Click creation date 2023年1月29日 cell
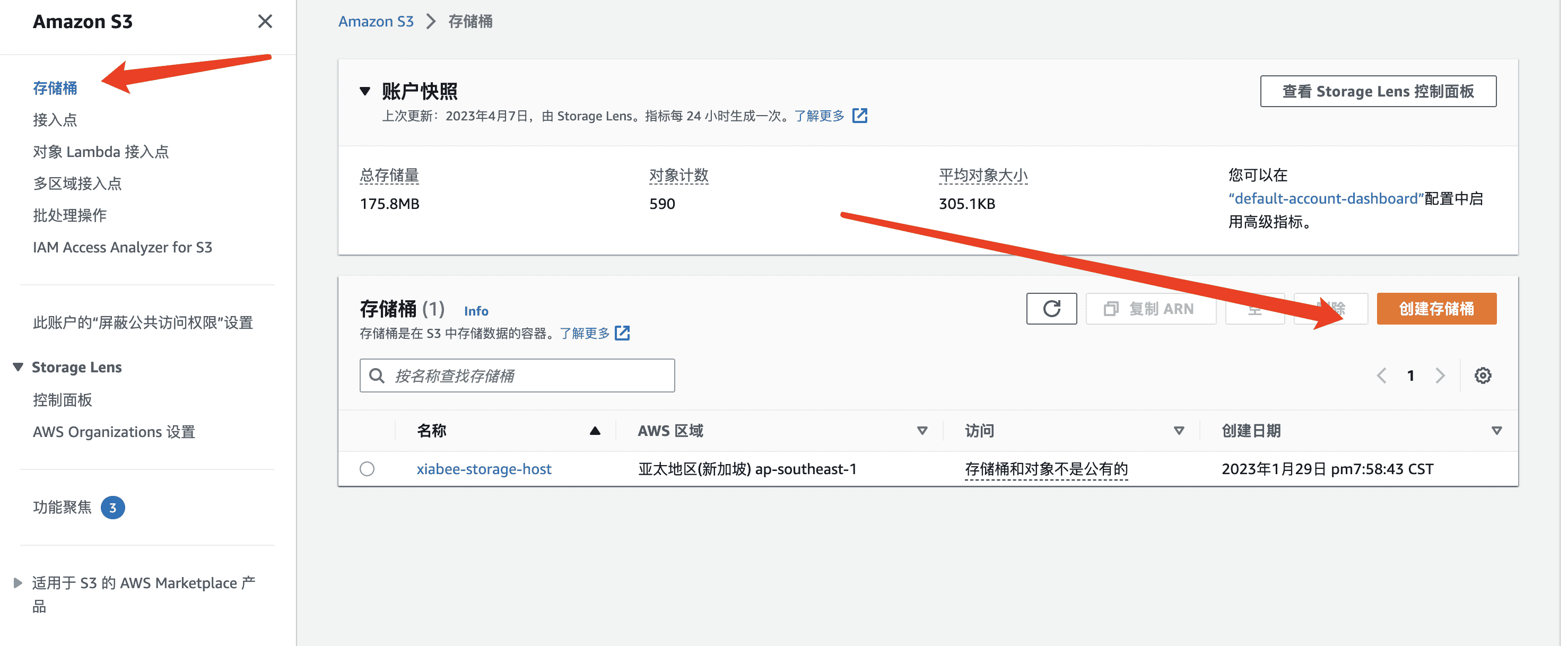This screenshot has width=1568, height=646. (x=1328, y=469)
